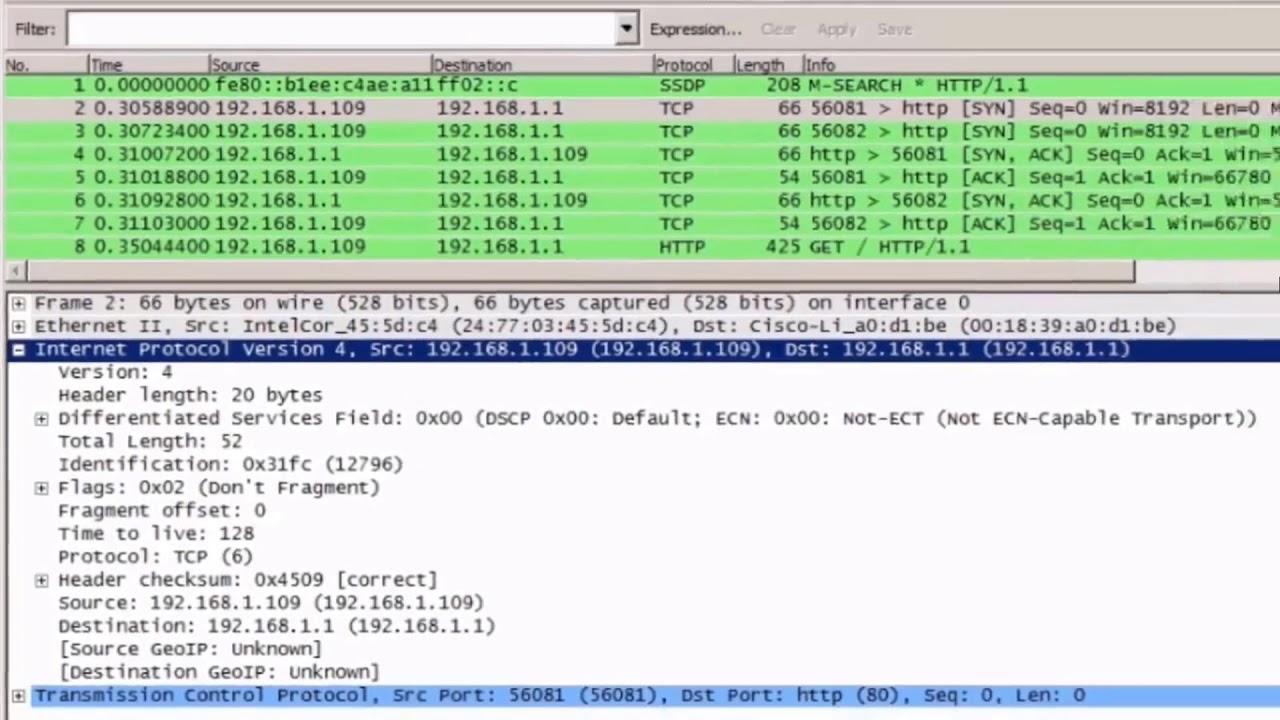Click the Save filter button
This screenshot has height=720, width=1280.
(894, 29)
